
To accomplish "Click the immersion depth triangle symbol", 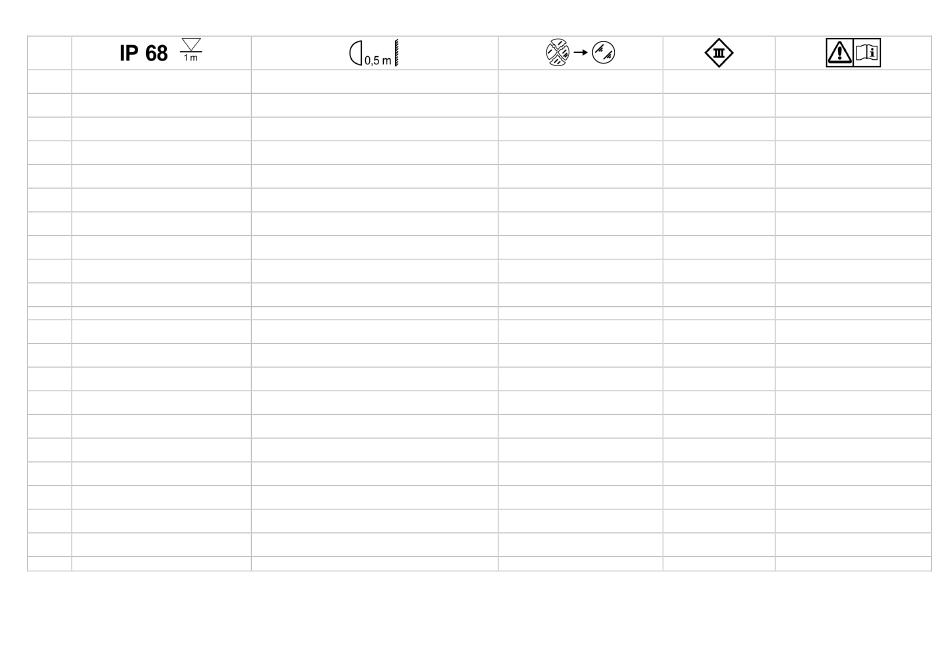I will click(190, 47).
